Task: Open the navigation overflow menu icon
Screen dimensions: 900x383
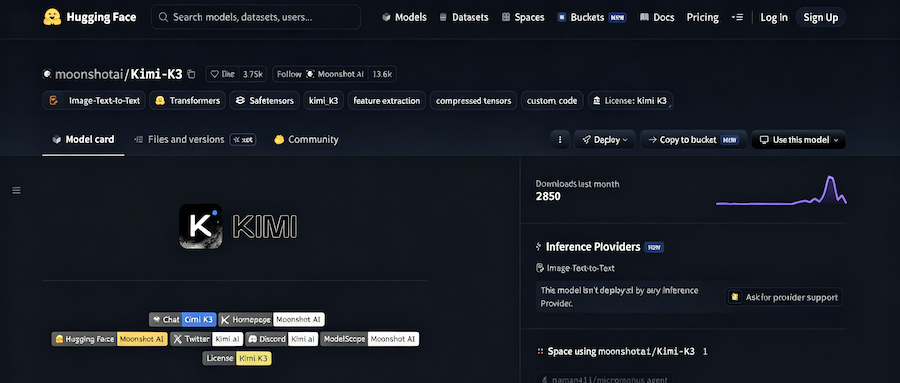Action: click(x=737, y=17)
